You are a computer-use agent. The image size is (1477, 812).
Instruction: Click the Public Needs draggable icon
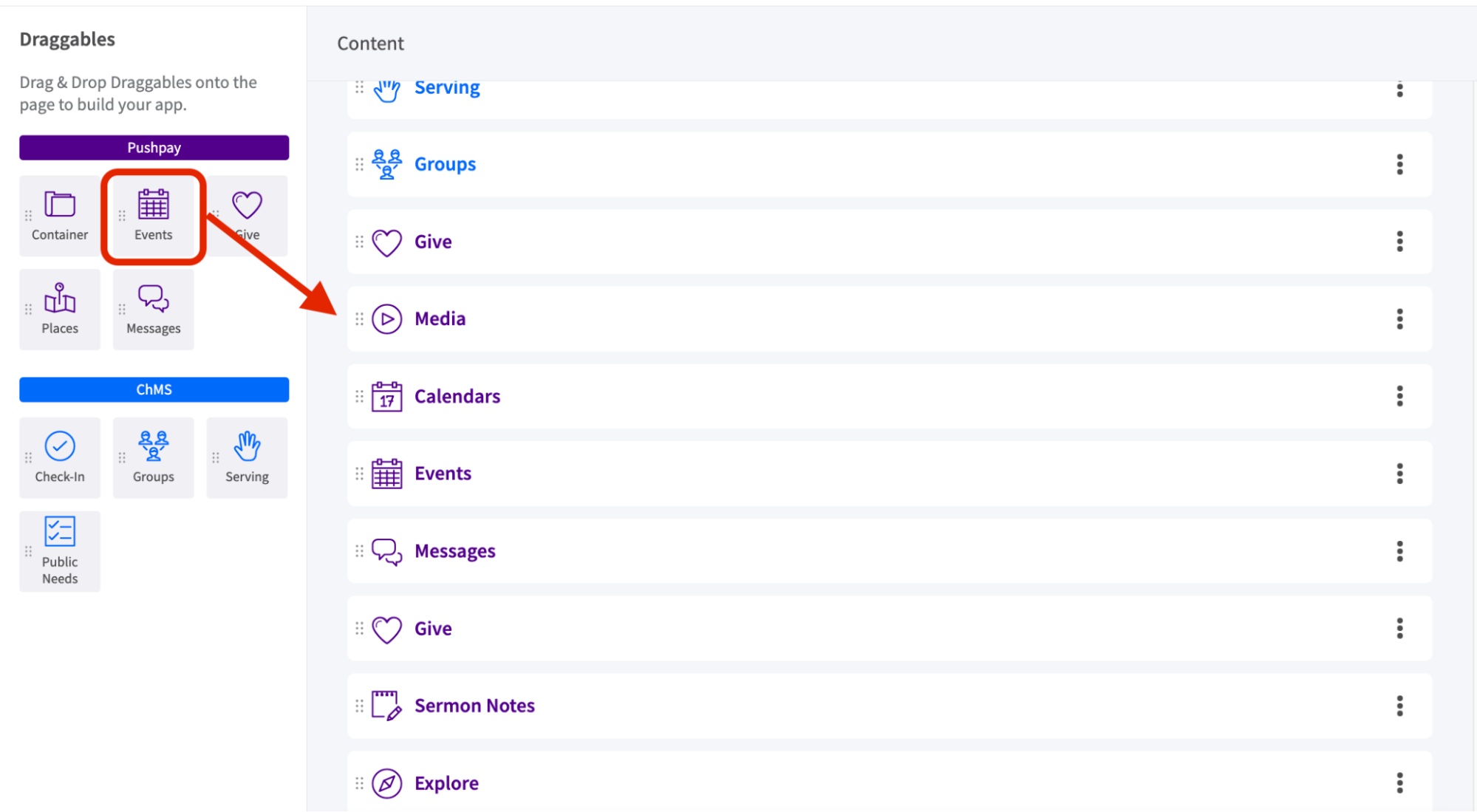click(59, 550)
